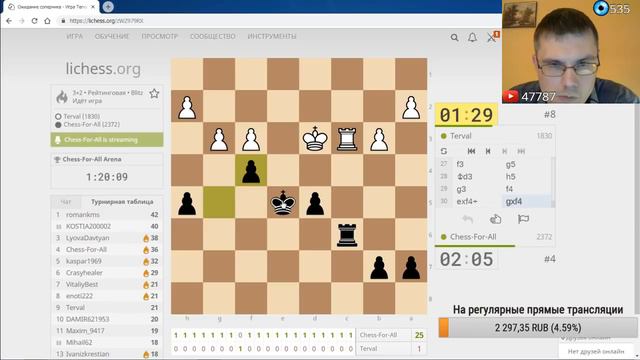Image resolution: width=640 pixels, height=360 pixels.
Task: Open the friends online box
Action: 596,351
